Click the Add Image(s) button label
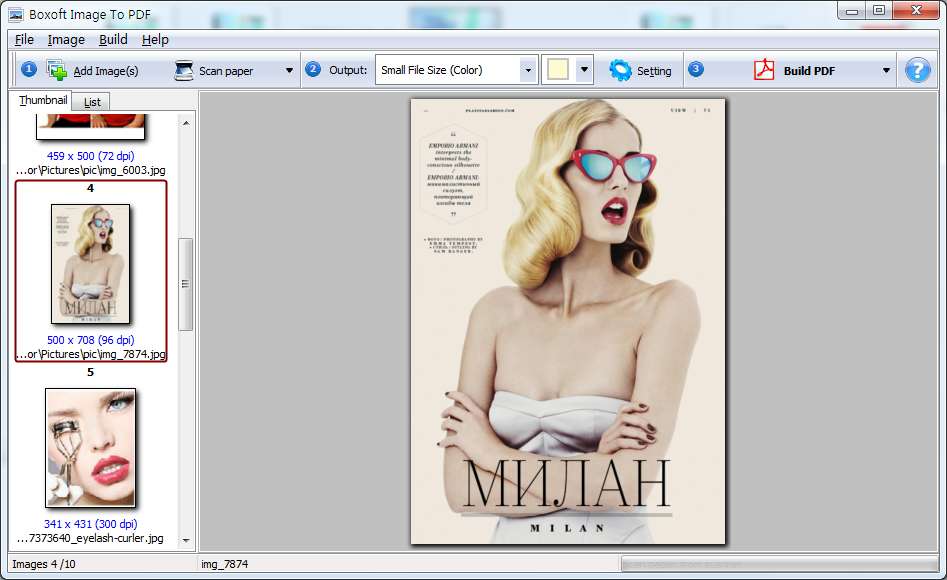This screenshot has height=580, width=947. [x=106, y=71]
